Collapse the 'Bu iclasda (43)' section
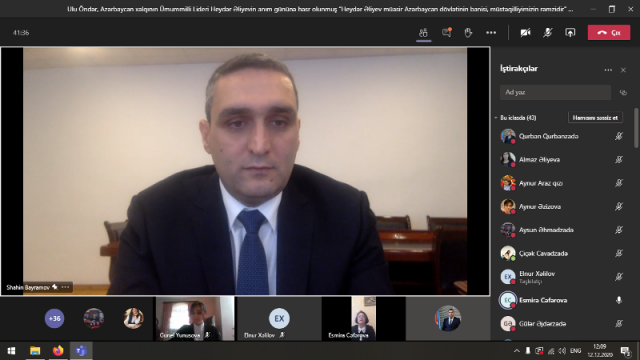640x360 pixels. [x=496, y=118]
